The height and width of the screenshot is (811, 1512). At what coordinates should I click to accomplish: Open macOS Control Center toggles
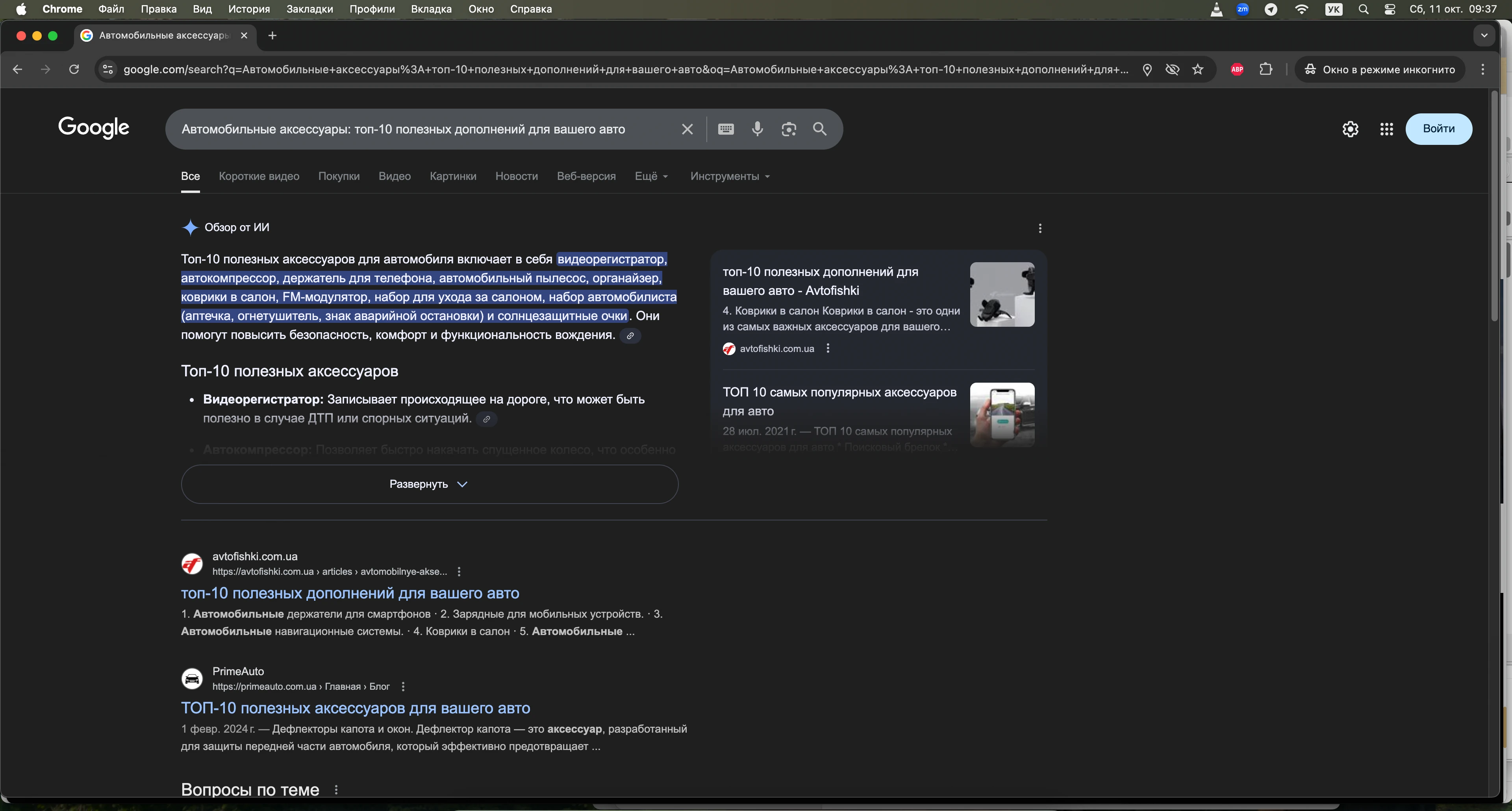(x=1389, y=9)
